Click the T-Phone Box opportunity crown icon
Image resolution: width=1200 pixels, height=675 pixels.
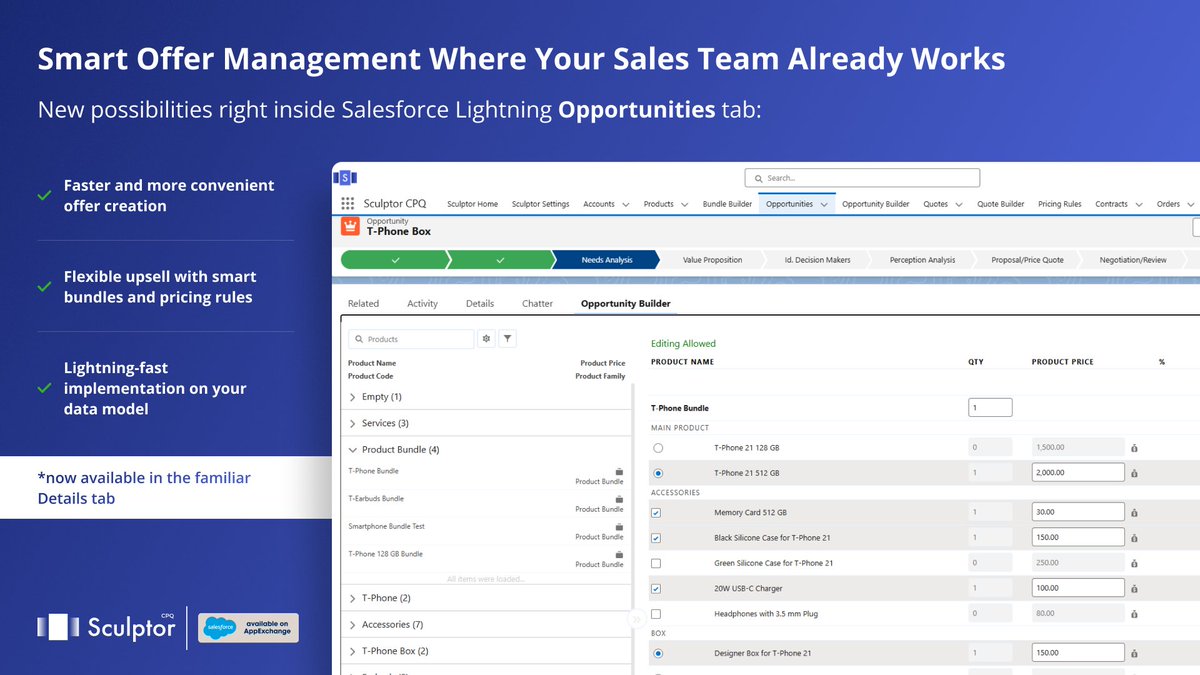[x=350, y=226]
